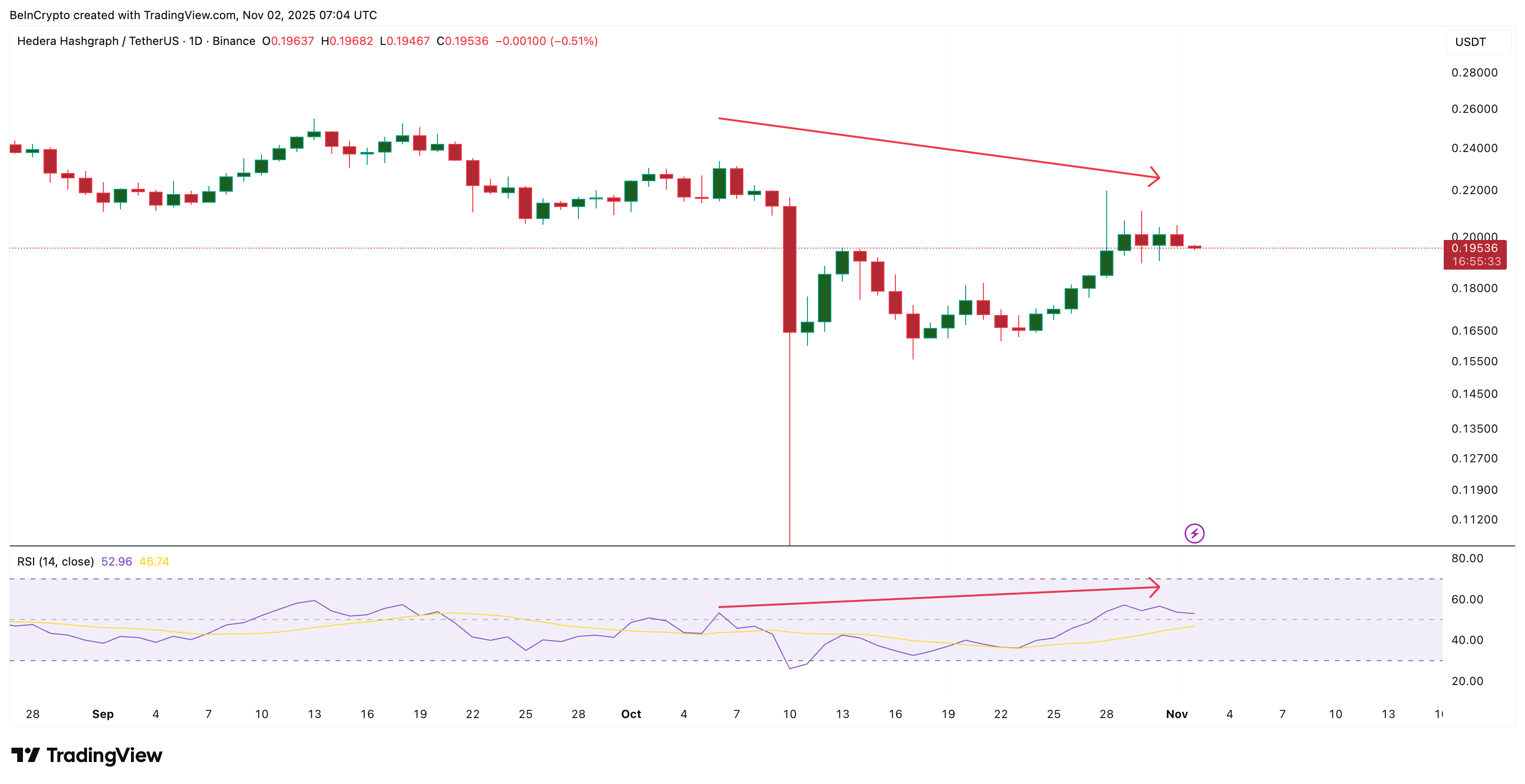
Task: Click the Oct label on the time axis
Action: (x=631, y=714)
